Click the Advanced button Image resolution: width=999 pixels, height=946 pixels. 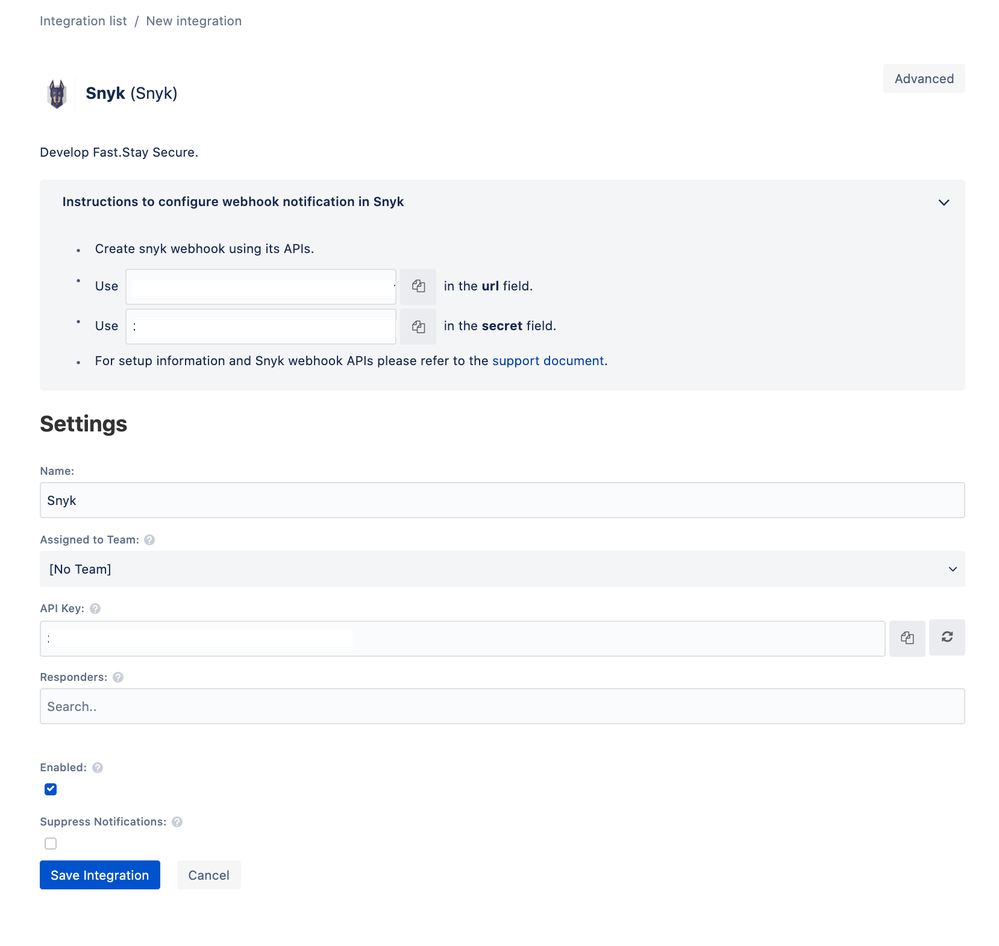click(924, 78)
